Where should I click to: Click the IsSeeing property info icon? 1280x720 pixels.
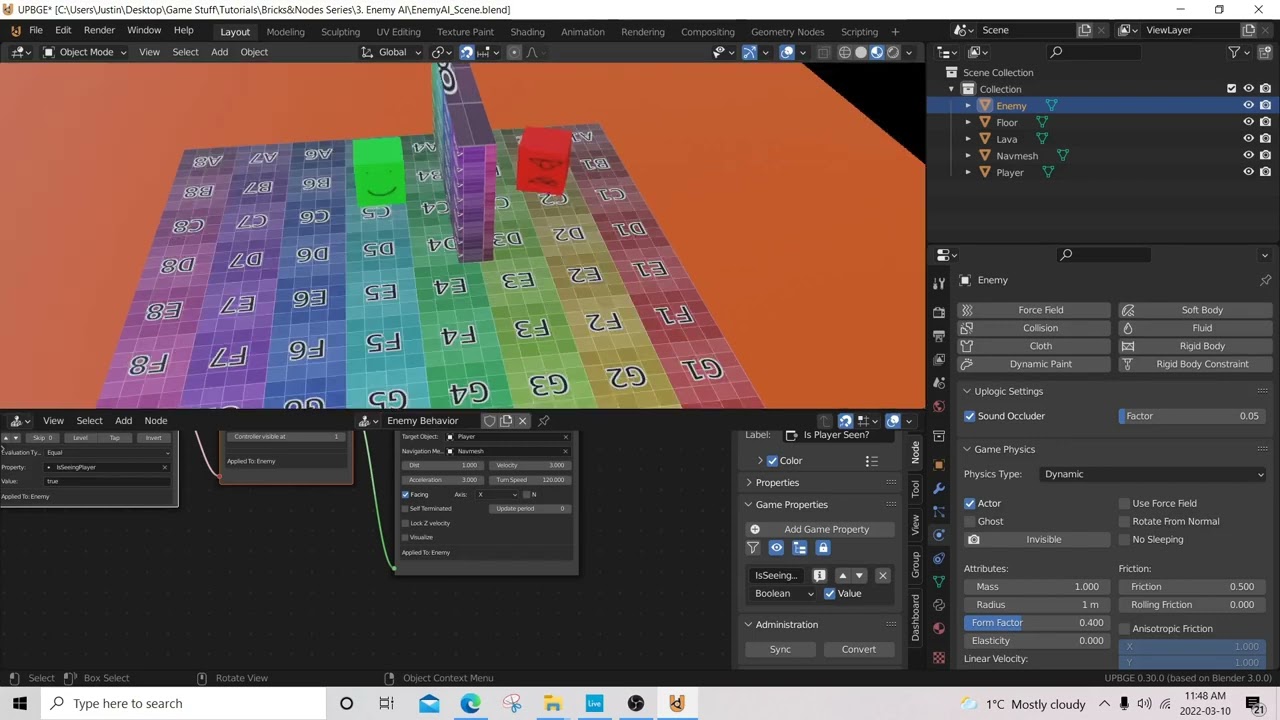(819, 575)
